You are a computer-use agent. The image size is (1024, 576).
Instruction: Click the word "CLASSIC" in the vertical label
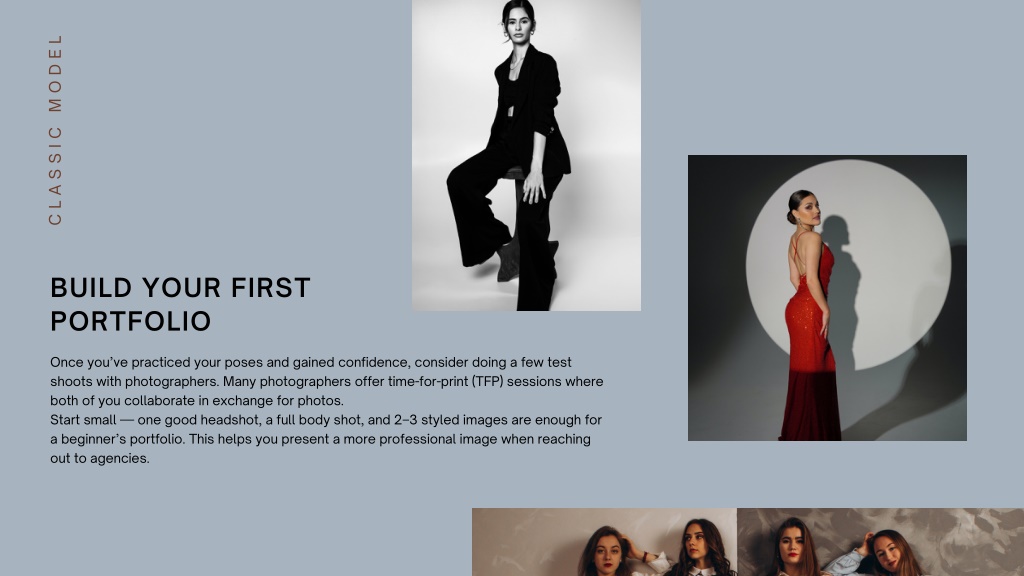click(x=56, y=176)
